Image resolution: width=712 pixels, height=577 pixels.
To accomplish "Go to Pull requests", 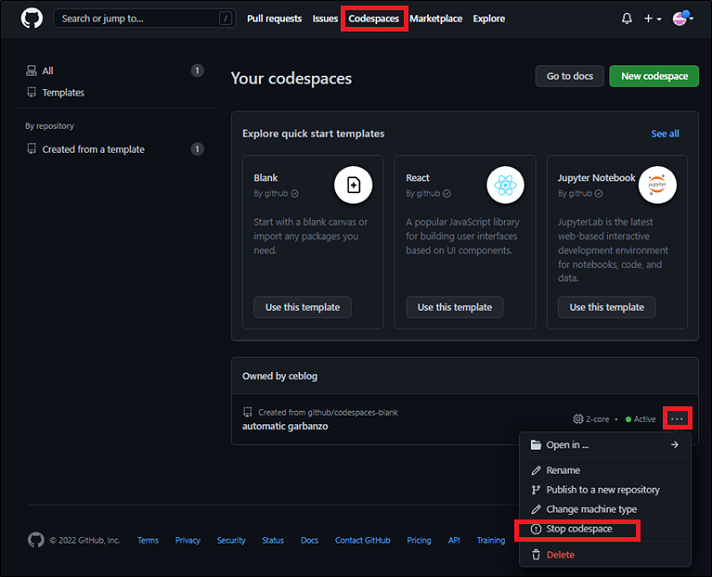I will click(274, 19).
